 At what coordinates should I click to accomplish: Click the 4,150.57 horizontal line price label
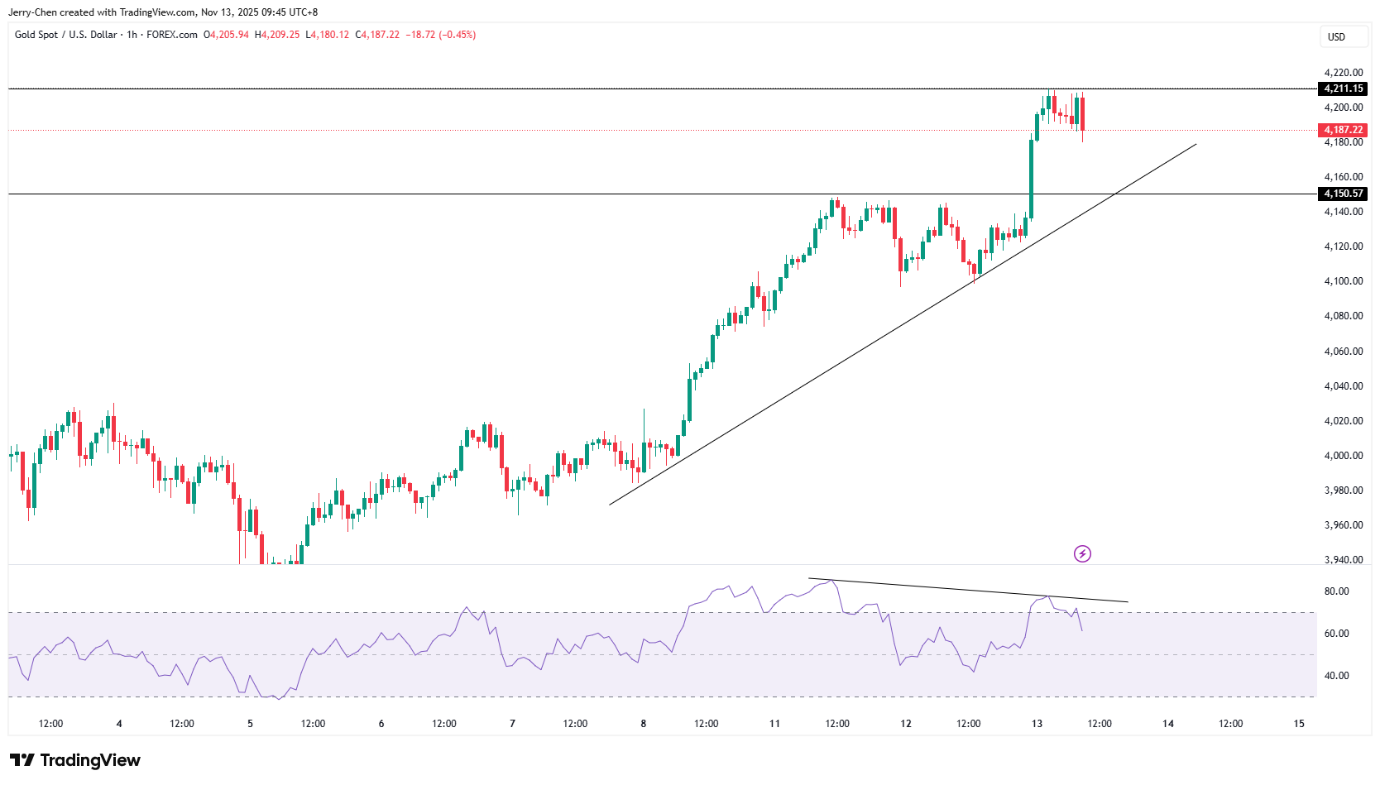pos(1343,194)
